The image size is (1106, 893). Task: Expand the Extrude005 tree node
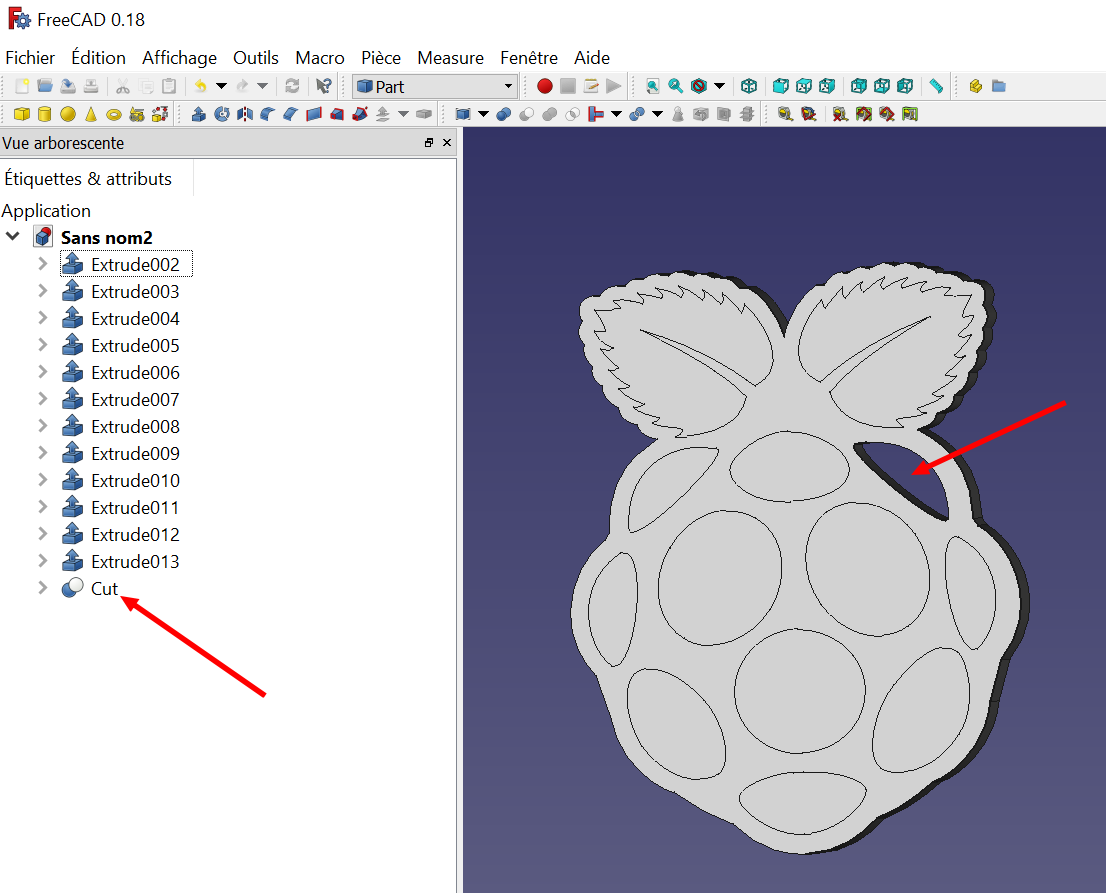[42, 345]
